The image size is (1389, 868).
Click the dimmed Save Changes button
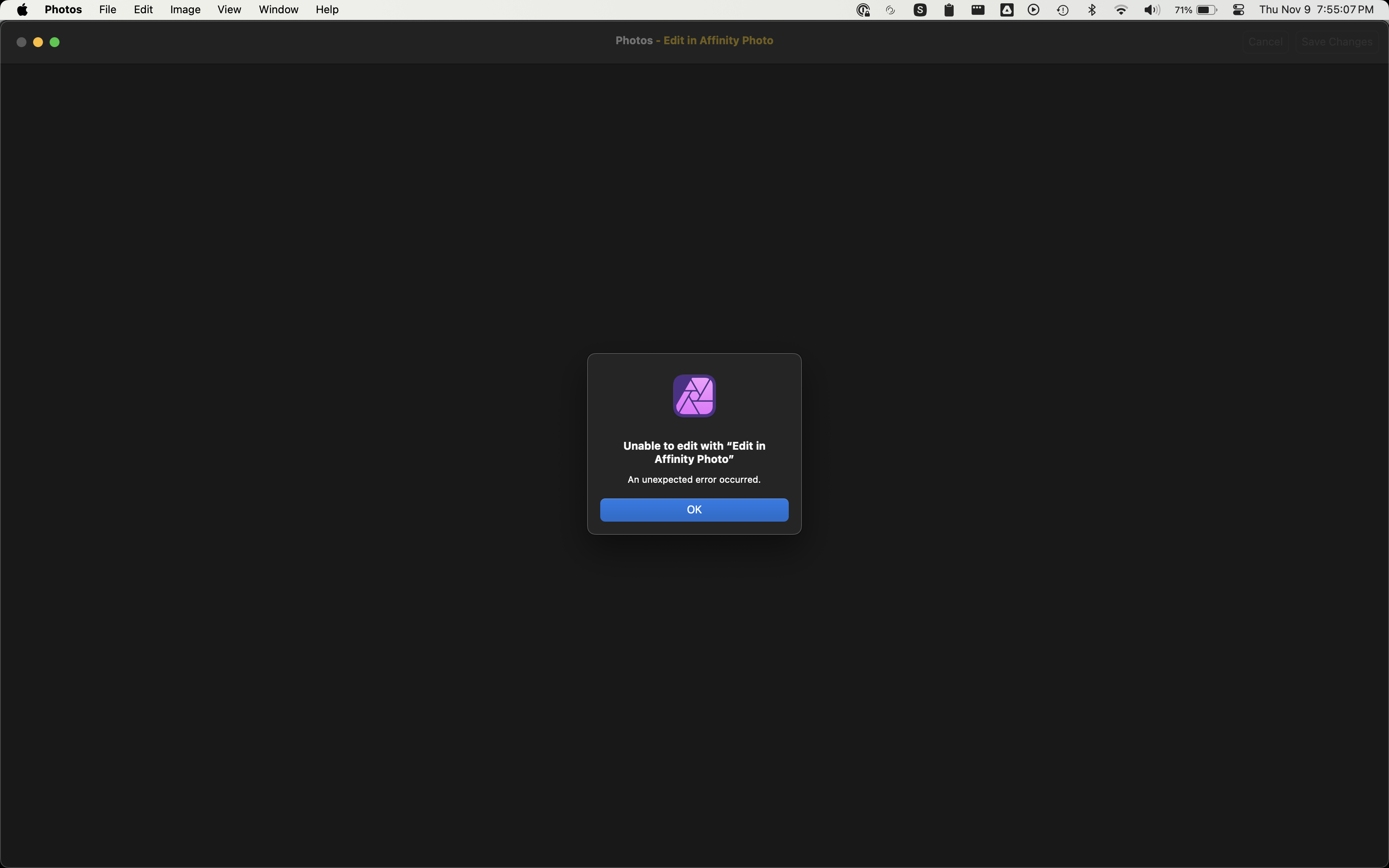(x=1337, y=42)
